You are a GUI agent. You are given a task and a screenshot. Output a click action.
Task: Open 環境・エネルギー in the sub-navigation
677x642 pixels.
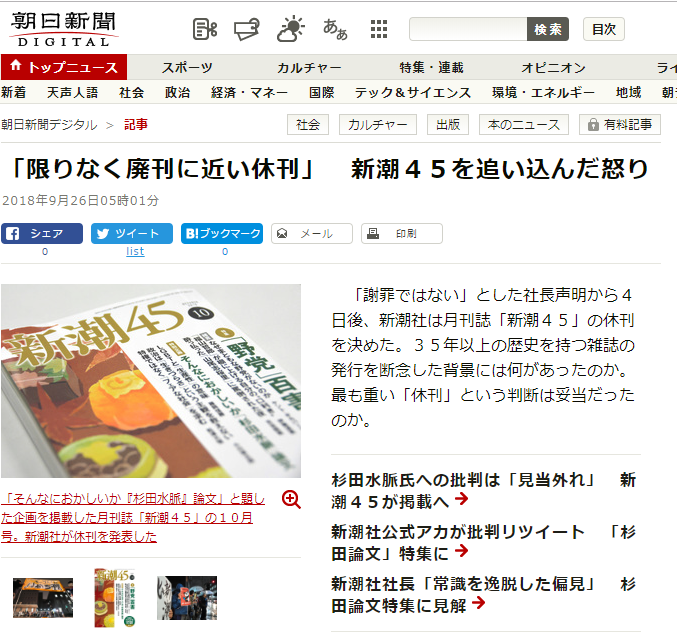pyautogui.click(x=544, y=92)
